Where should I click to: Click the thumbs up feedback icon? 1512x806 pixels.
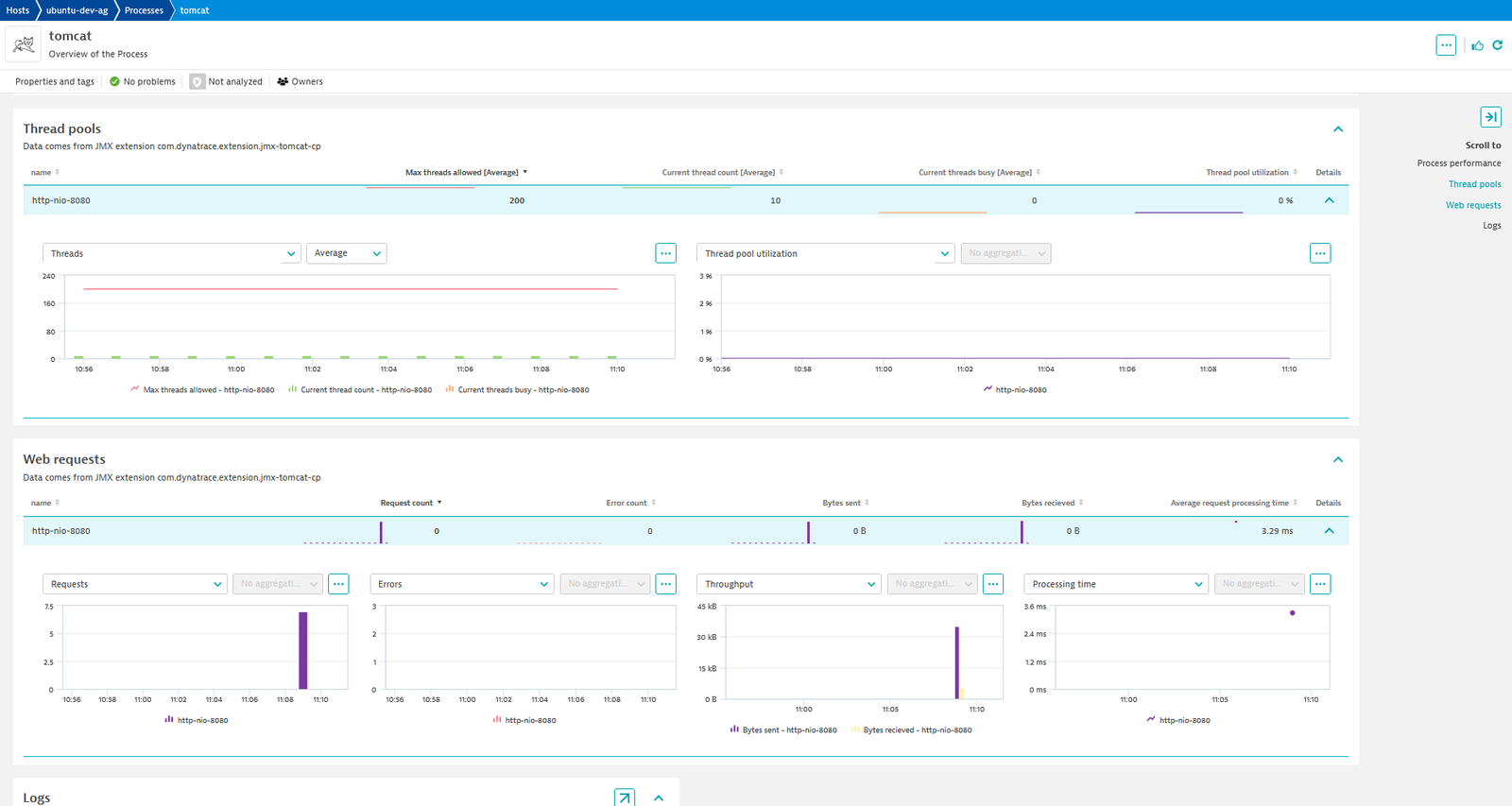pos(1477,45)
